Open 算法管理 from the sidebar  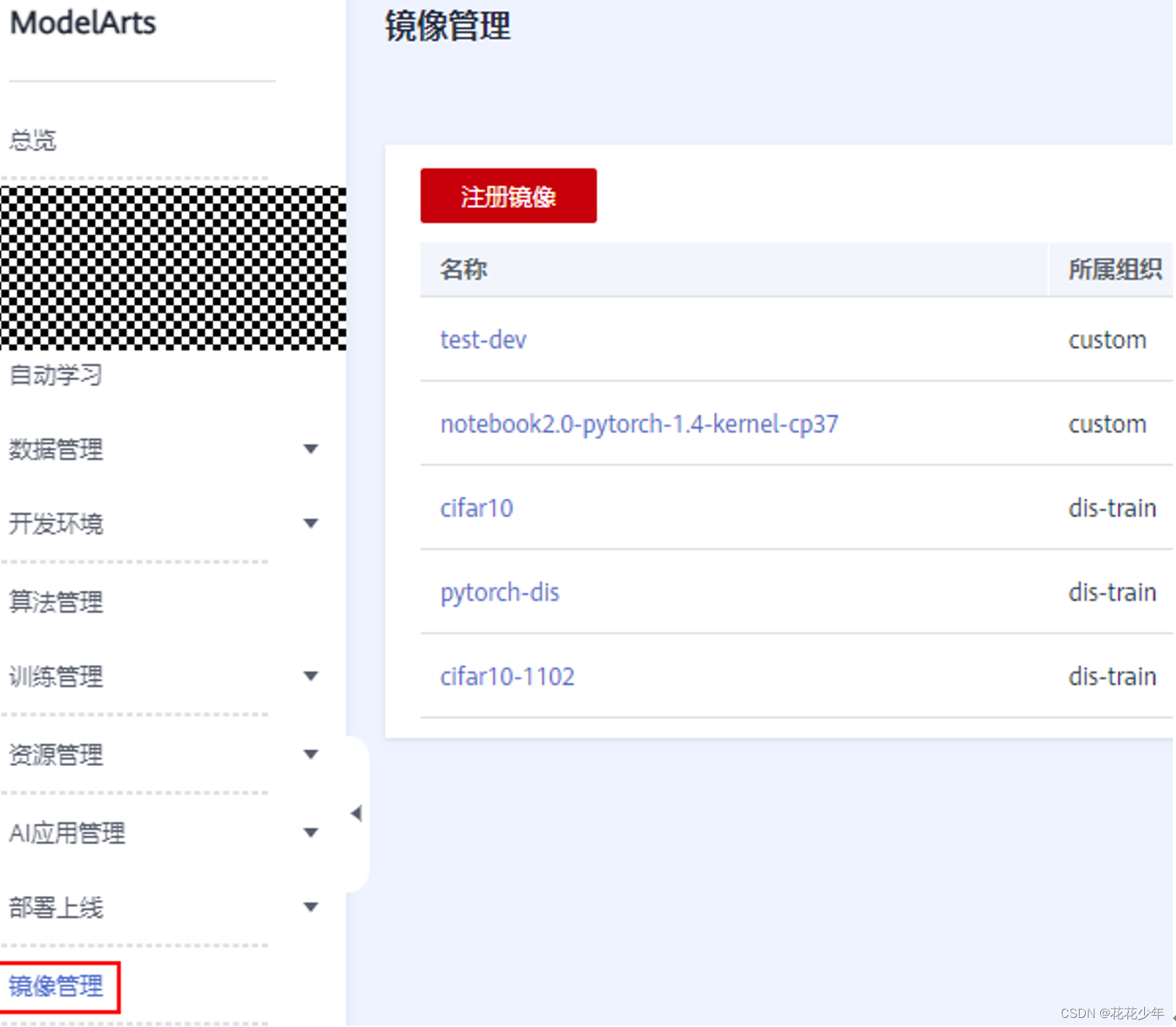click(55, 601)
